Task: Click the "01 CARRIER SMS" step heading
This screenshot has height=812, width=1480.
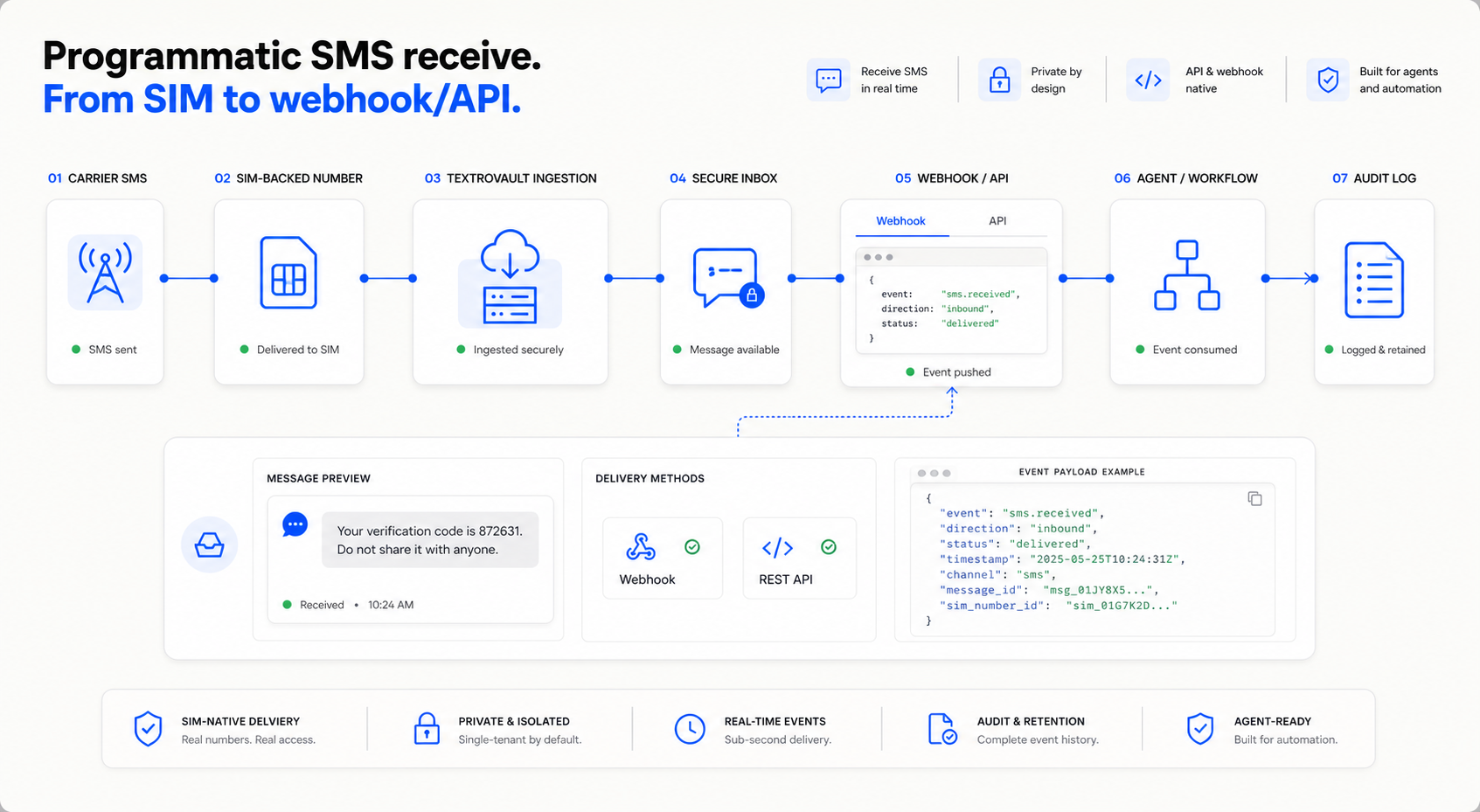Action: coord(97,178)
